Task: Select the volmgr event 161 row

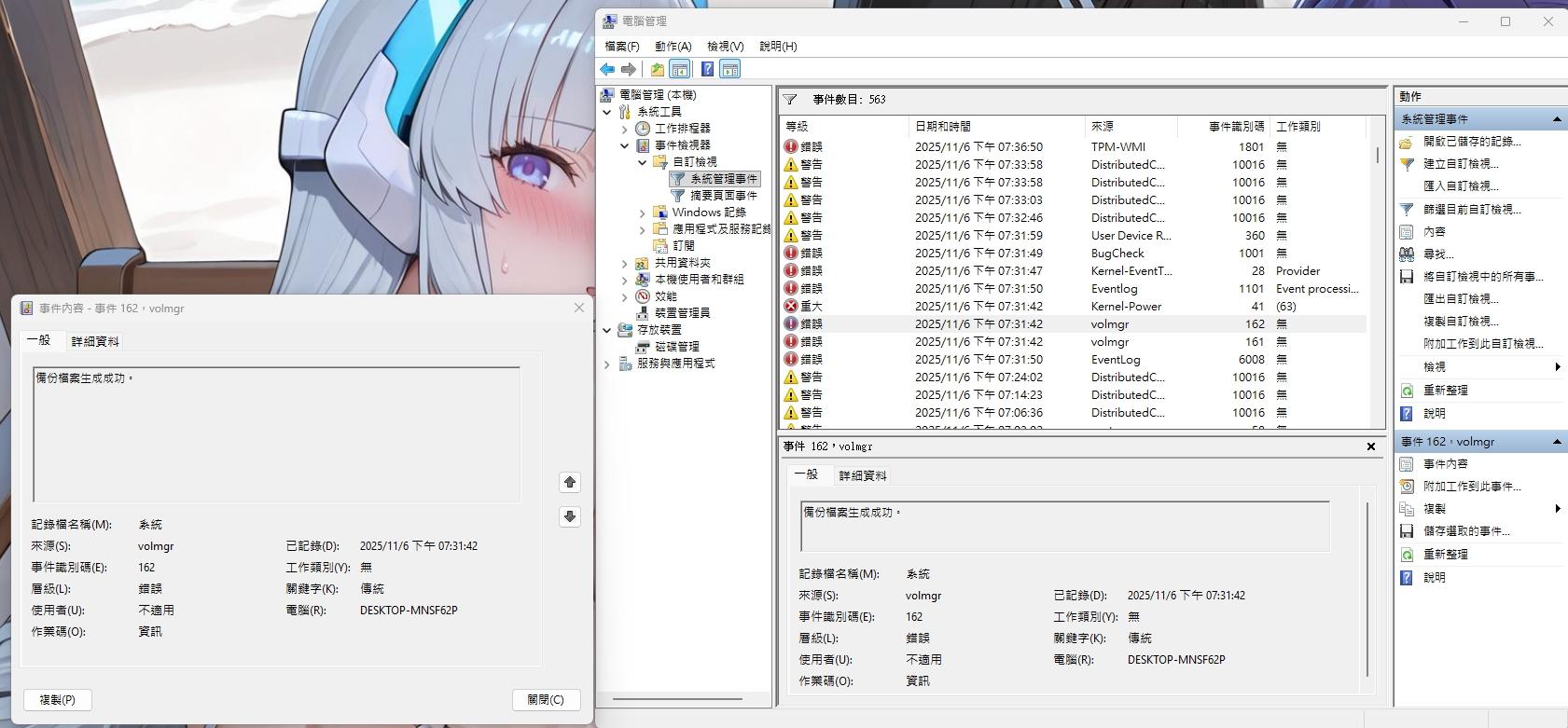Action: coord(1074,341)
